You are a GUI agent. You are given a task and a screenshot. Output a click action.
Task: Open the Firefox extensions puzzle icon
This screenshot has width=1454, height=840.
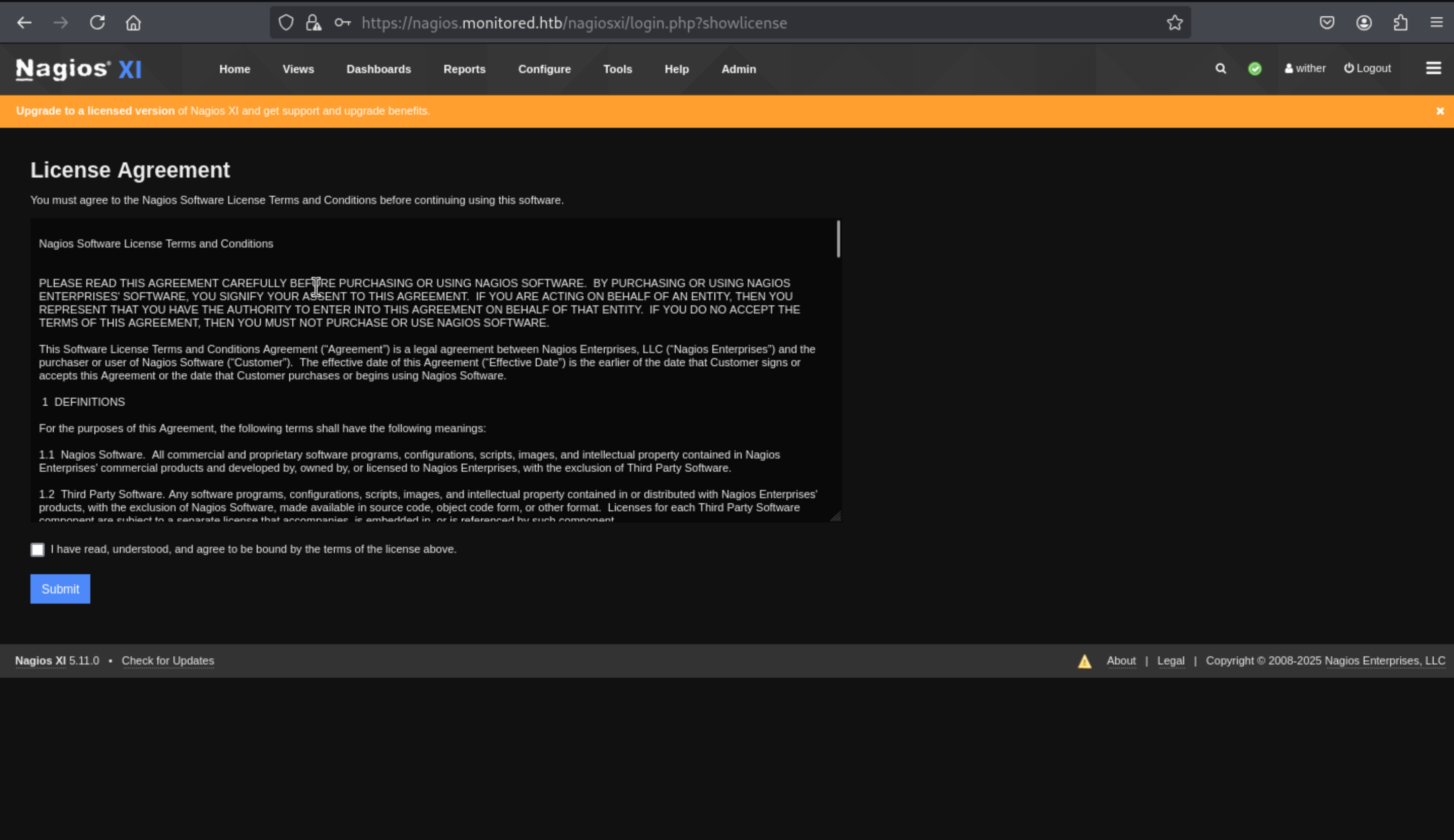[x=1400, y=23]
